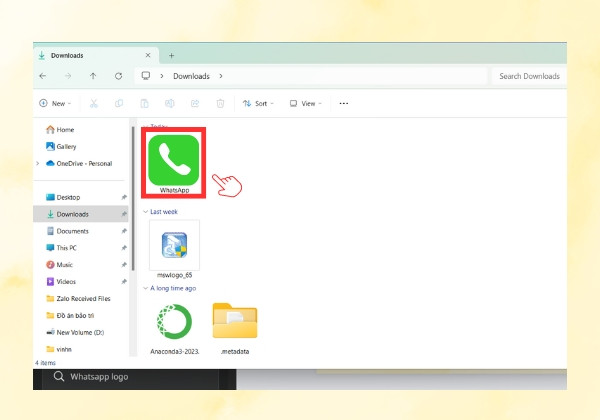This screenshot has height=420, width=600.
Task: Select the Downloads tab
Action: 96,55
